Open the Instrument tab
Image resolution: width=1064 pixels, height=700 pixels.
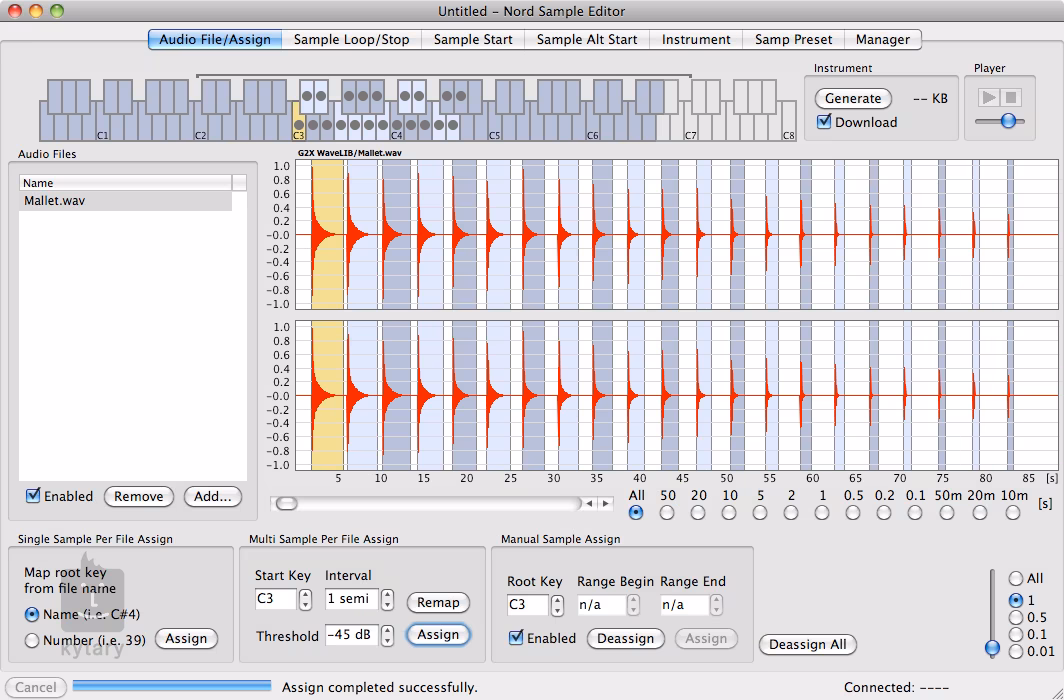coord(696,39)
